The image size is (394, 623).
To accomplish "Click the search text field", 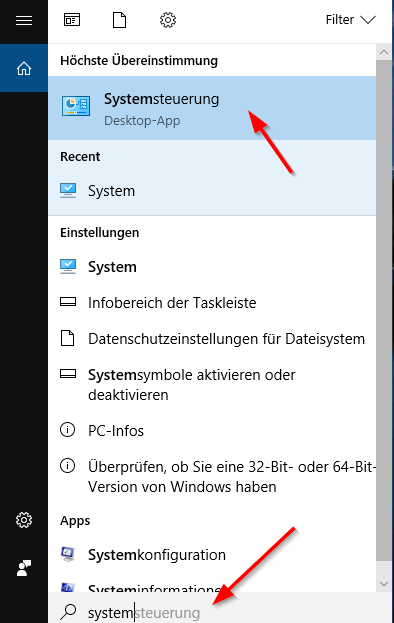I will tap(221, 608).
